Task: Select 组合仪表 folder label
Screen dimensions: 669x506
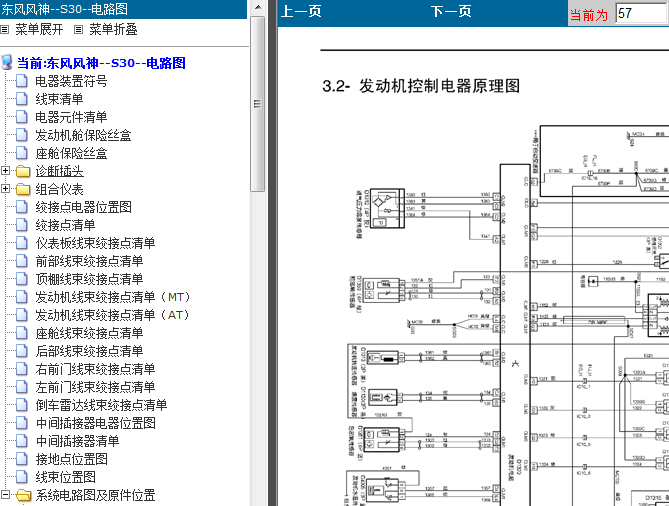Action: click(x=59, y=189)
